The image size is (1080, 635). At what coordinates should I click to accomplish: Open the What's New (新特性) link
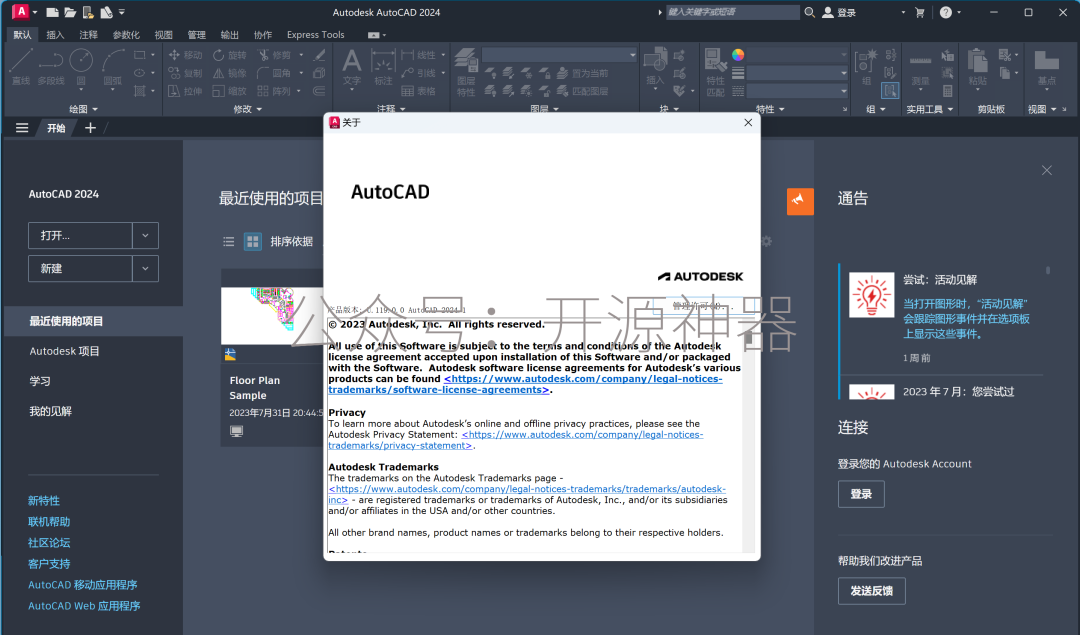[x=44, y=501]
